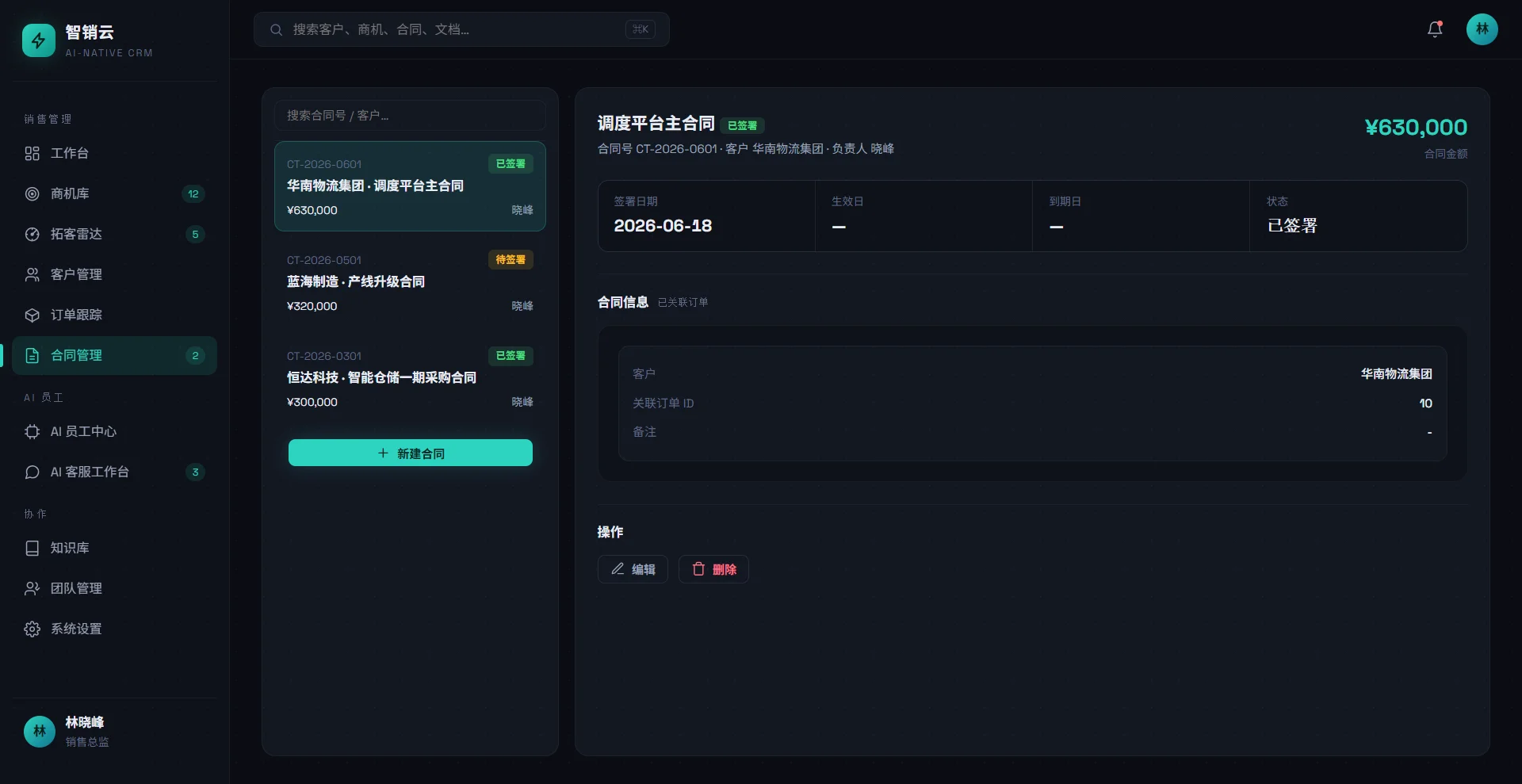Click the 已签署 tag beside 调度平台主合同 title
This screenshot has width=1522, height=784.
[x=742, y=125]
